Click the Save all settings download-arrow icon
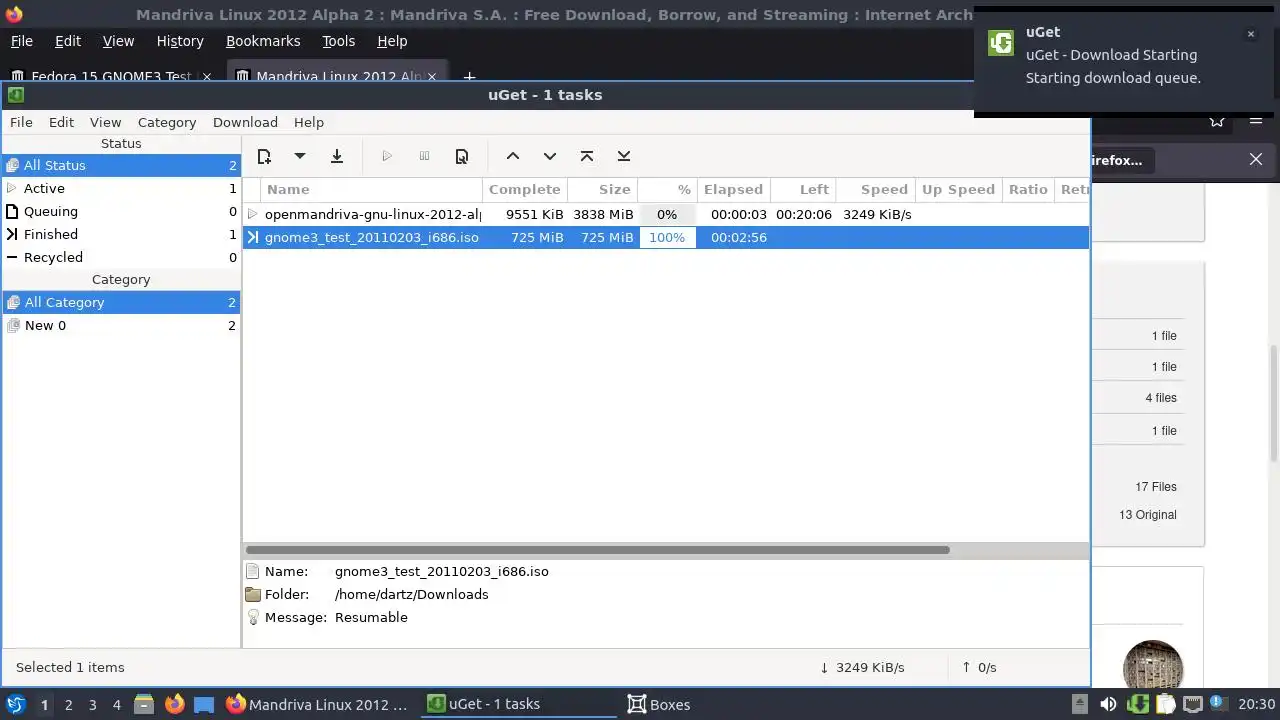The height and width of the screenshot is (720, 1280). pyautogui.click(x=337, y=156)
